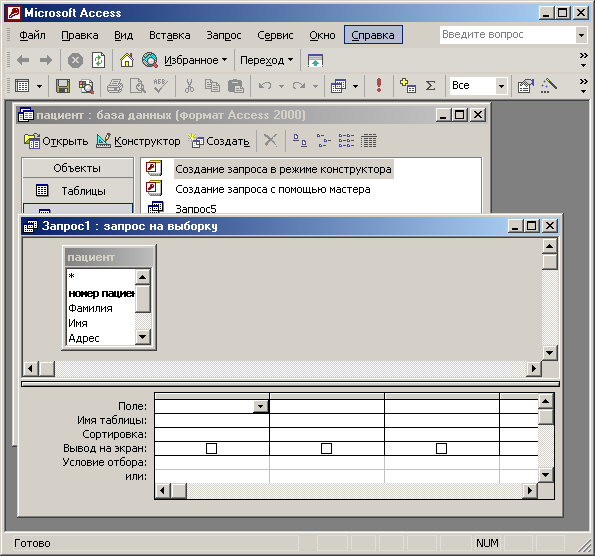Tick the second column's Вывод на экран checkbox
This screenshot has height=556, width=595.
326,449
